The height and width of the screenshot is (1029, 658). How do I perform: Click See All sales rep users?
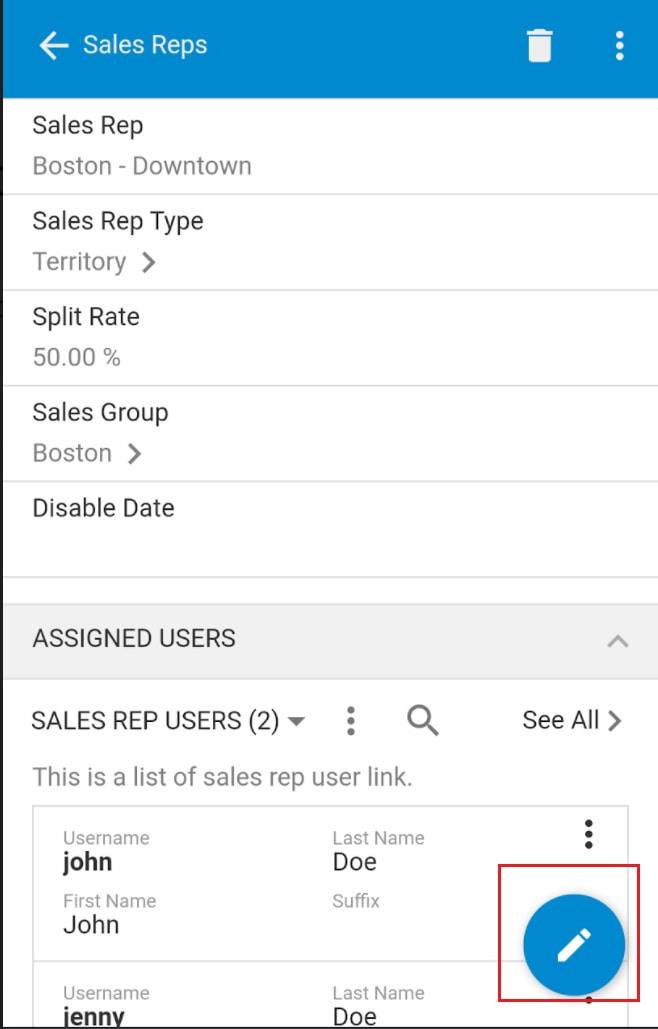[x=571, y=721]
